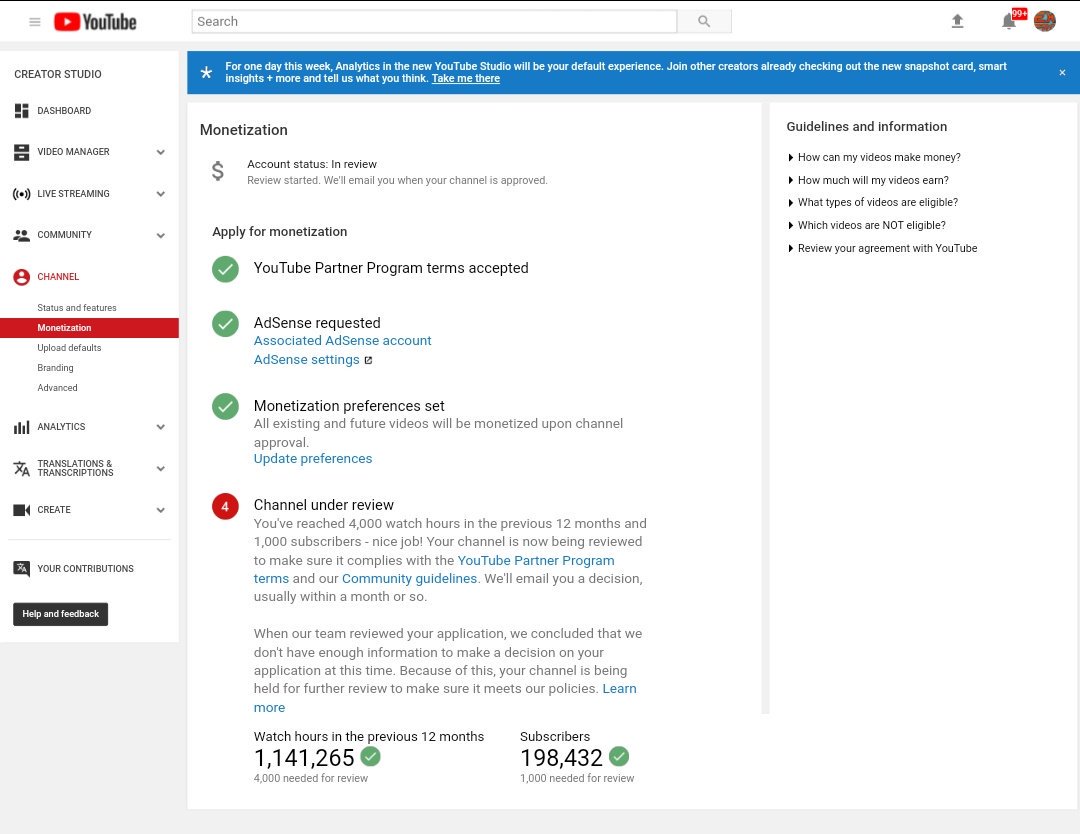1080x834 pixels.
Task: Follow the 'Take me there' link
Action: coord(466,79)
